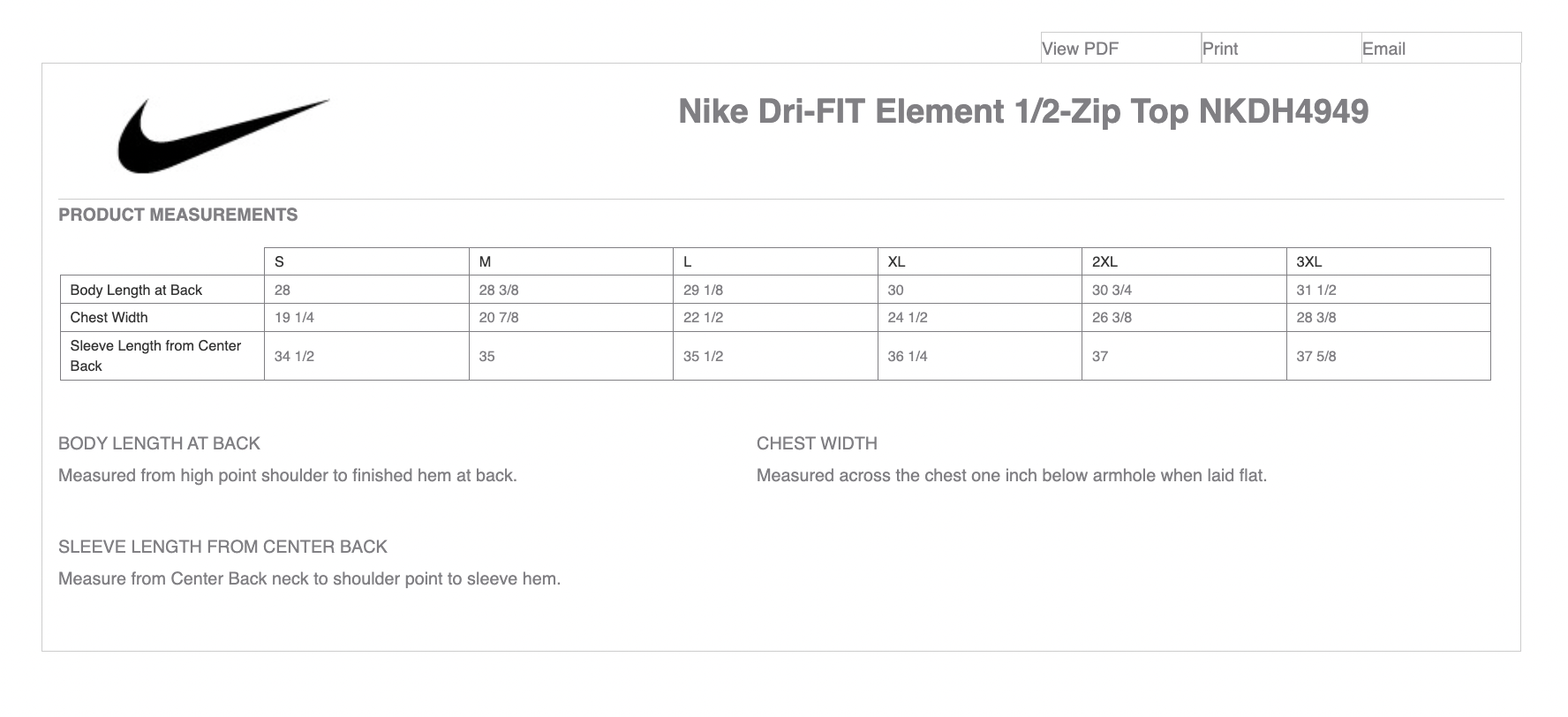Select the L size column header

[688, 261]
